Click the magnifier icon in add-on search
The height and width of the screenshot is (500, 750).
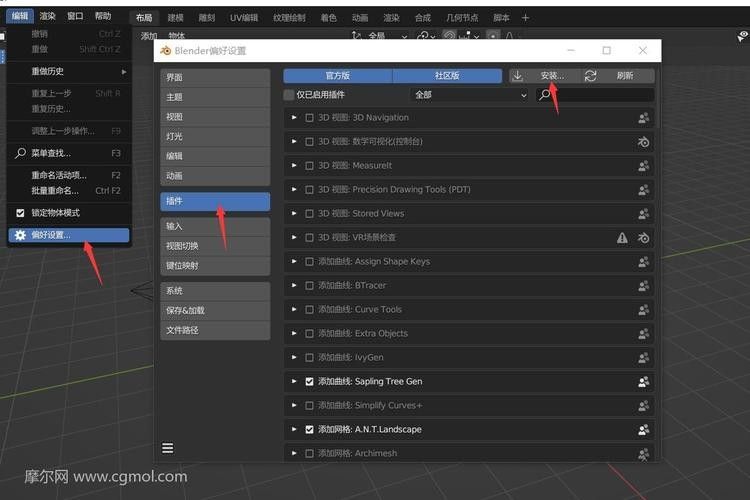(544, 95)
